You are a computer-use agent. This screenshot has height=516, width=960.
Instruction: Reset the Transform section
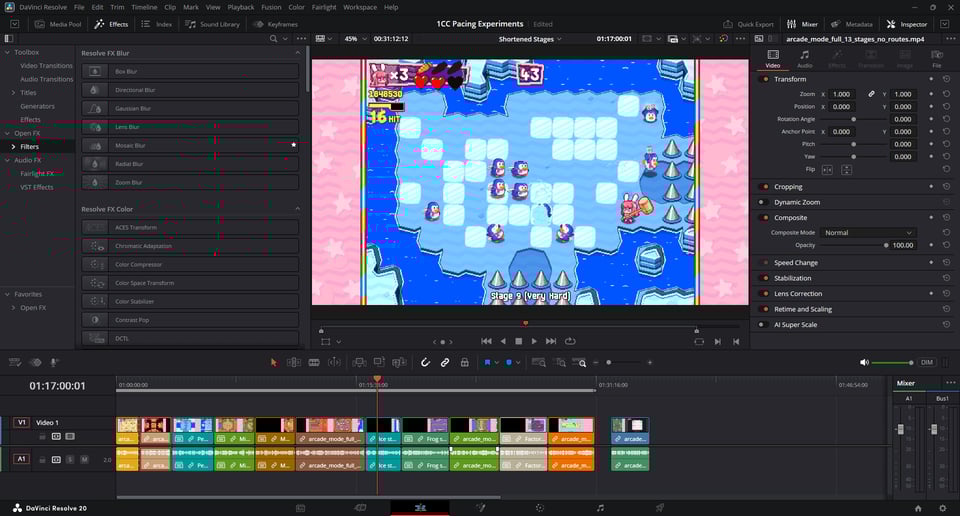(947, 79)
